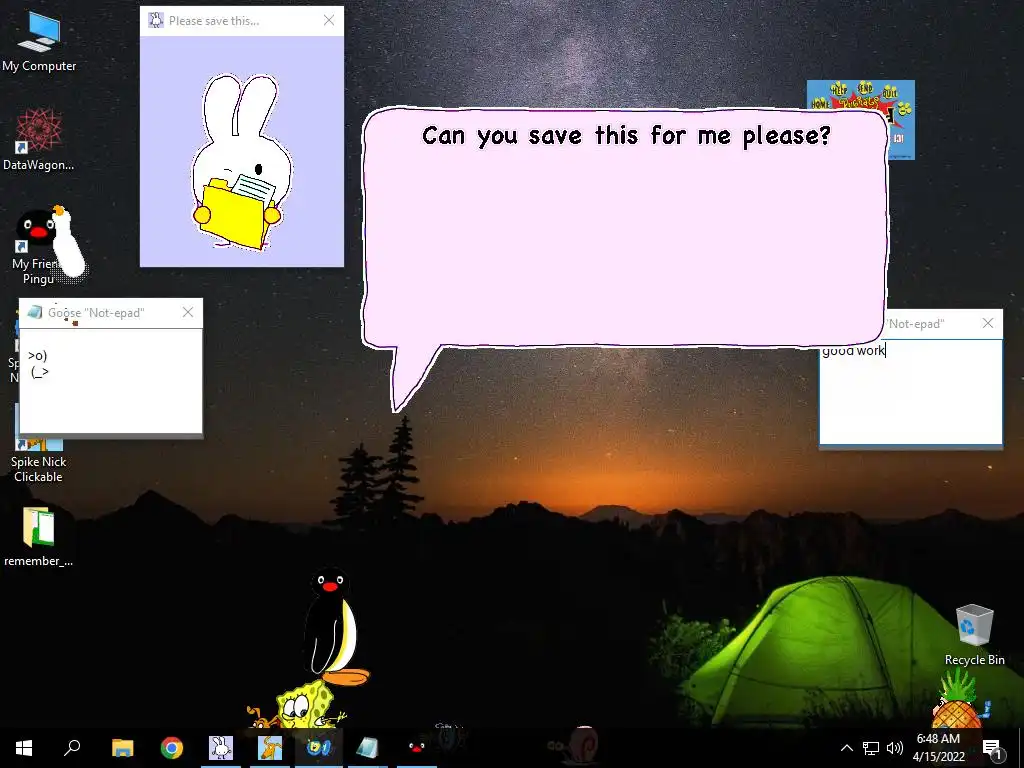Open the My Computer desktop icon

(39, 40)
